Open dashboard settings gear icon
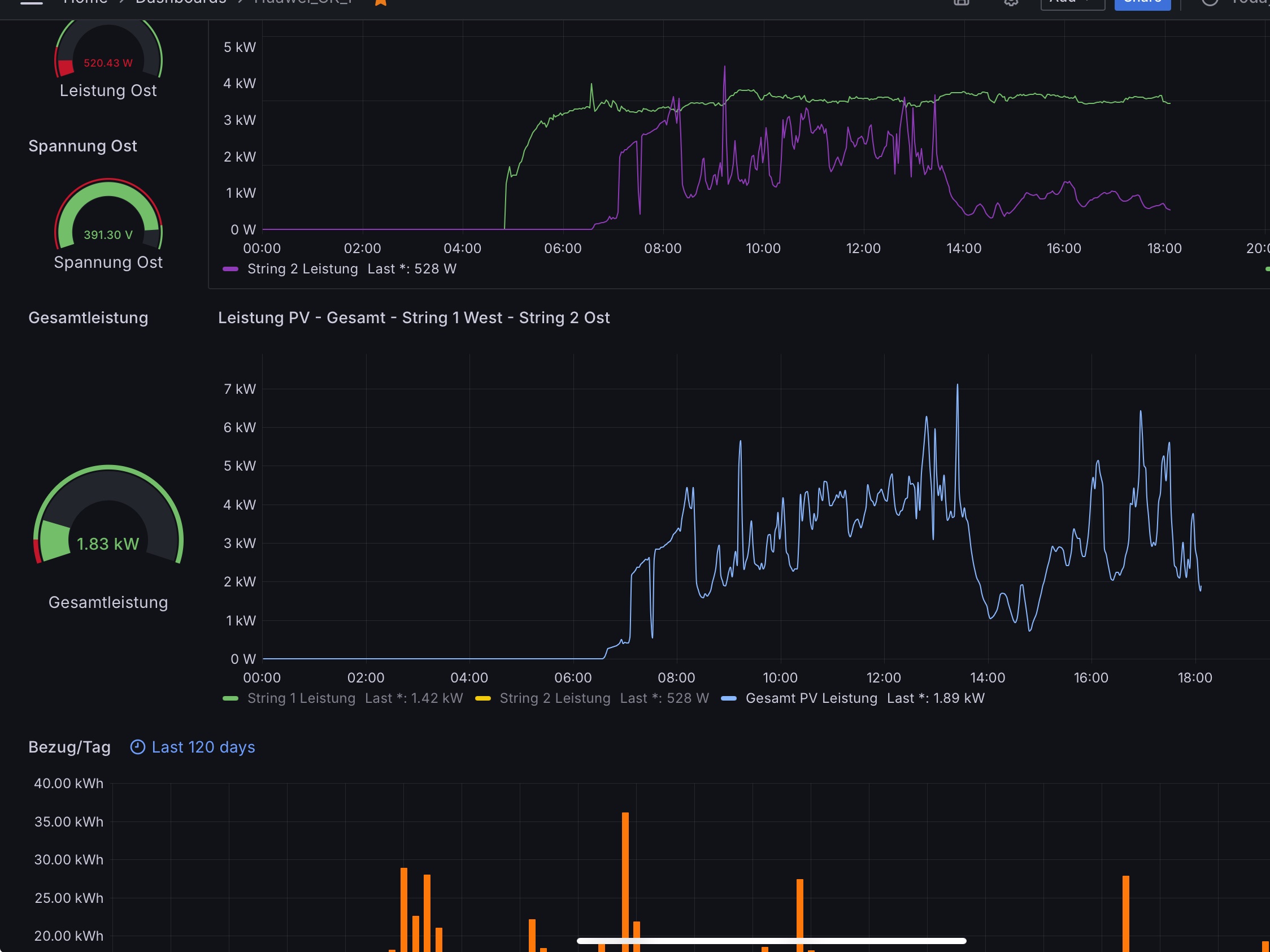This screenshot has height=952, width=1270. [x=1011, y=2]
